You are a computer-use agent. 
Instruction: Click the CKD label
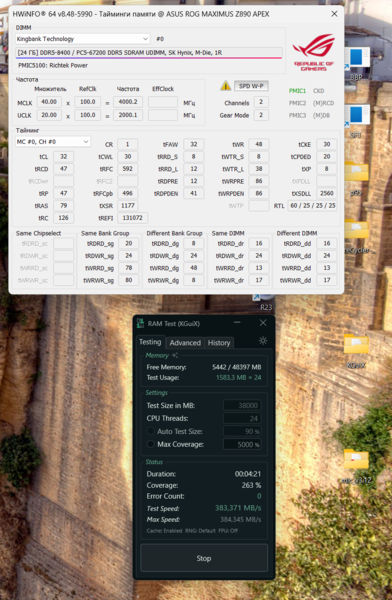point(318,91)
